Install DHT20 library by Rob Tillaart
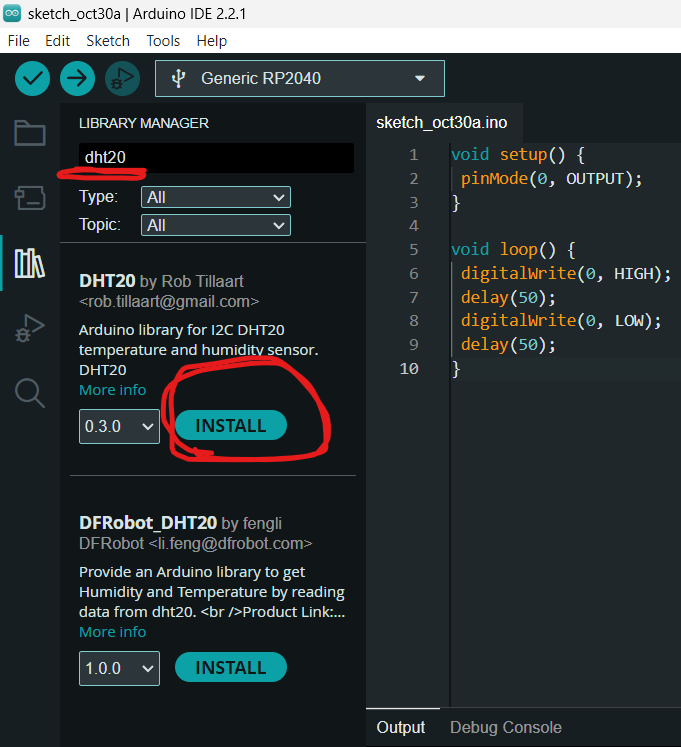 pyautogui.click(x=231, y=425)
